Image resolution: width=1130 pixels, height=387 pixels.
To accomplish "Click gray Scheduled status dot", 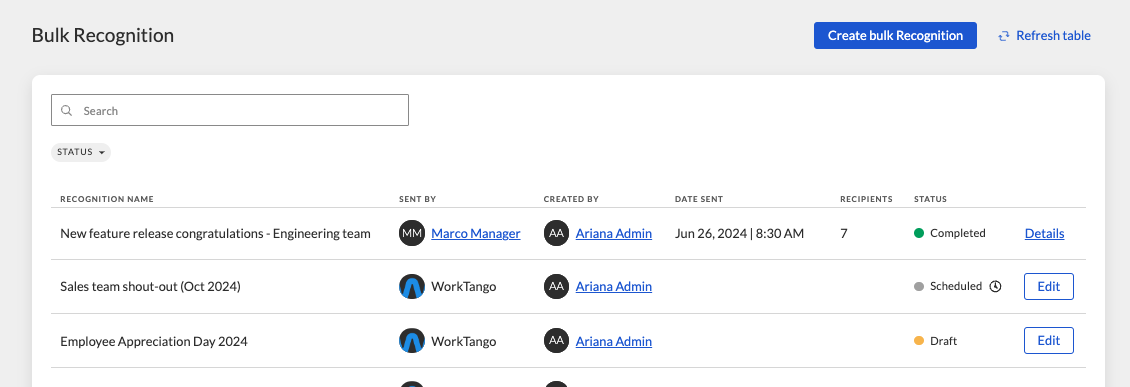I will coord(919,286).
